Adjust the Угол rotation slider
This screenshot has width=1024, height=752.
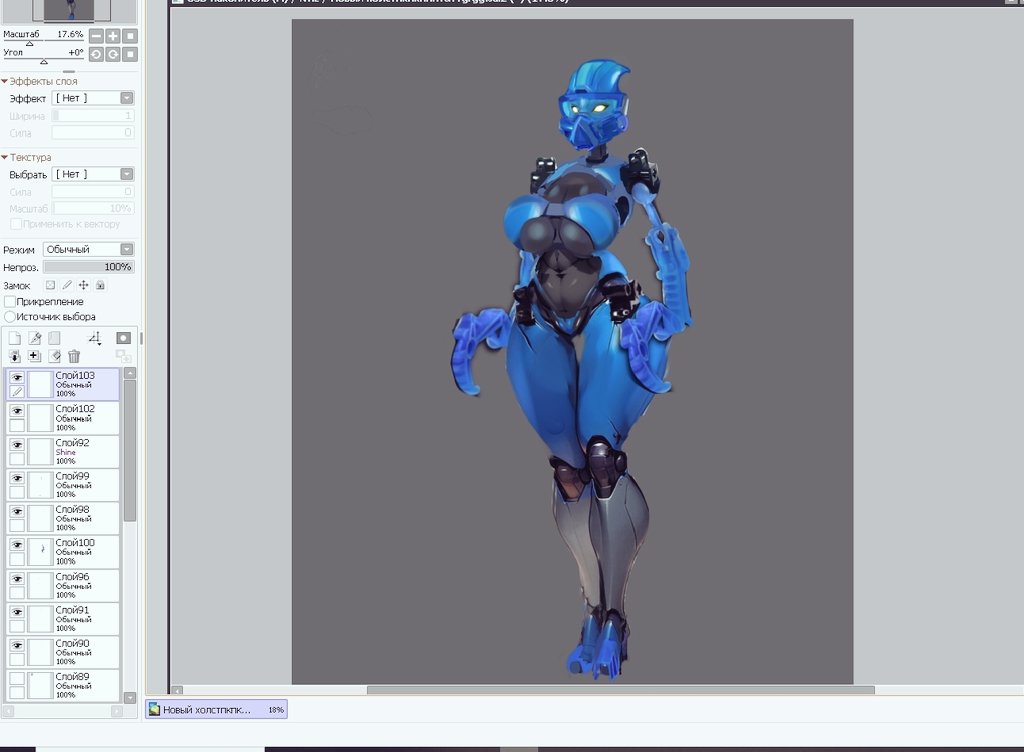point(44,61)
